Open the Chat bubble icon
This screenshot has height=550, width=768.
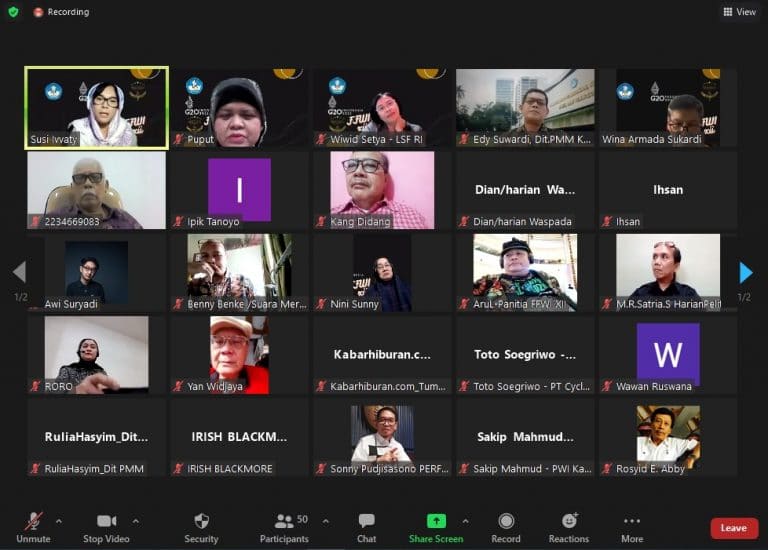[366, 521]
